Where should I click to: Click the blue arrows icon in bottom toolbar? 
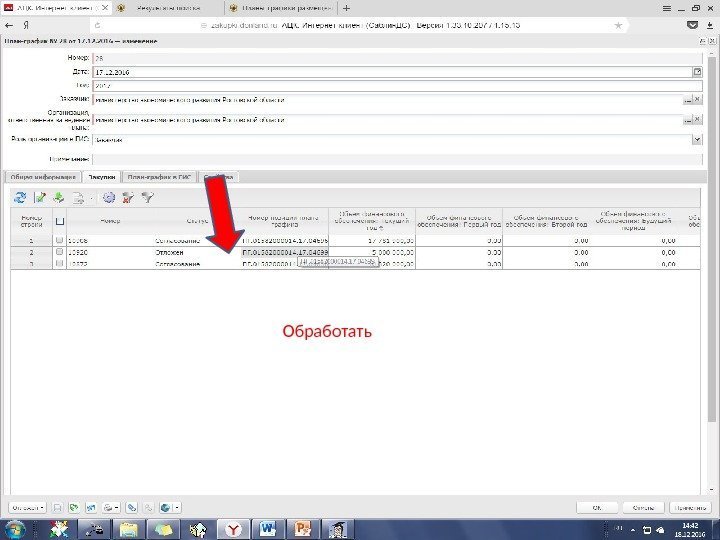pos(91,508)
